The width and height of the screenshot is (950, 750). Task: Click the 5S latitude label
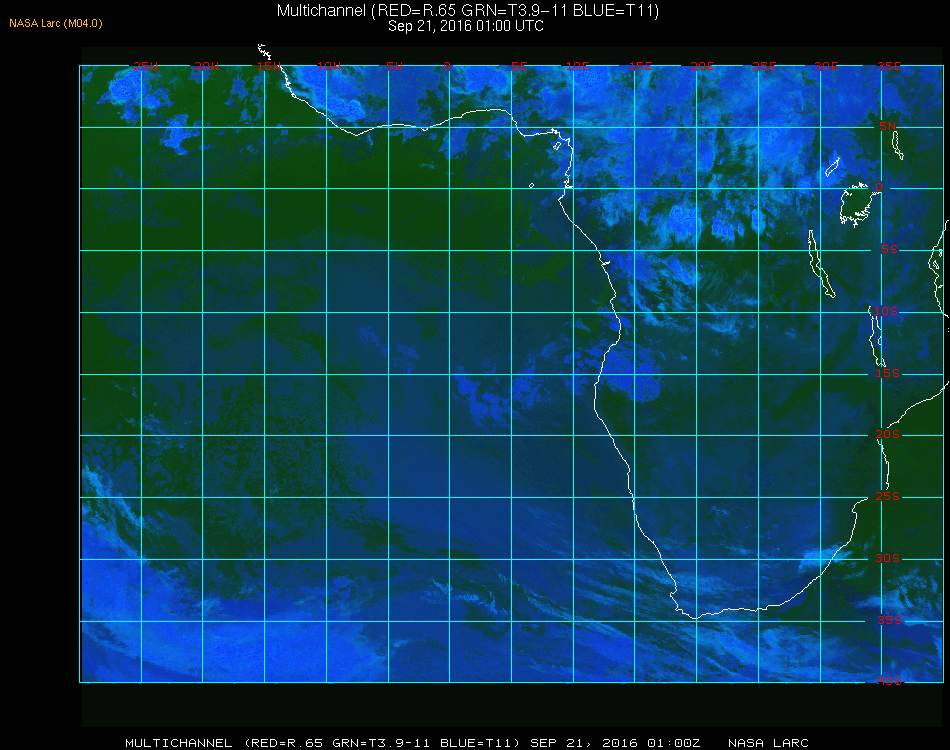pyautogui.click(x=889, y=250)
